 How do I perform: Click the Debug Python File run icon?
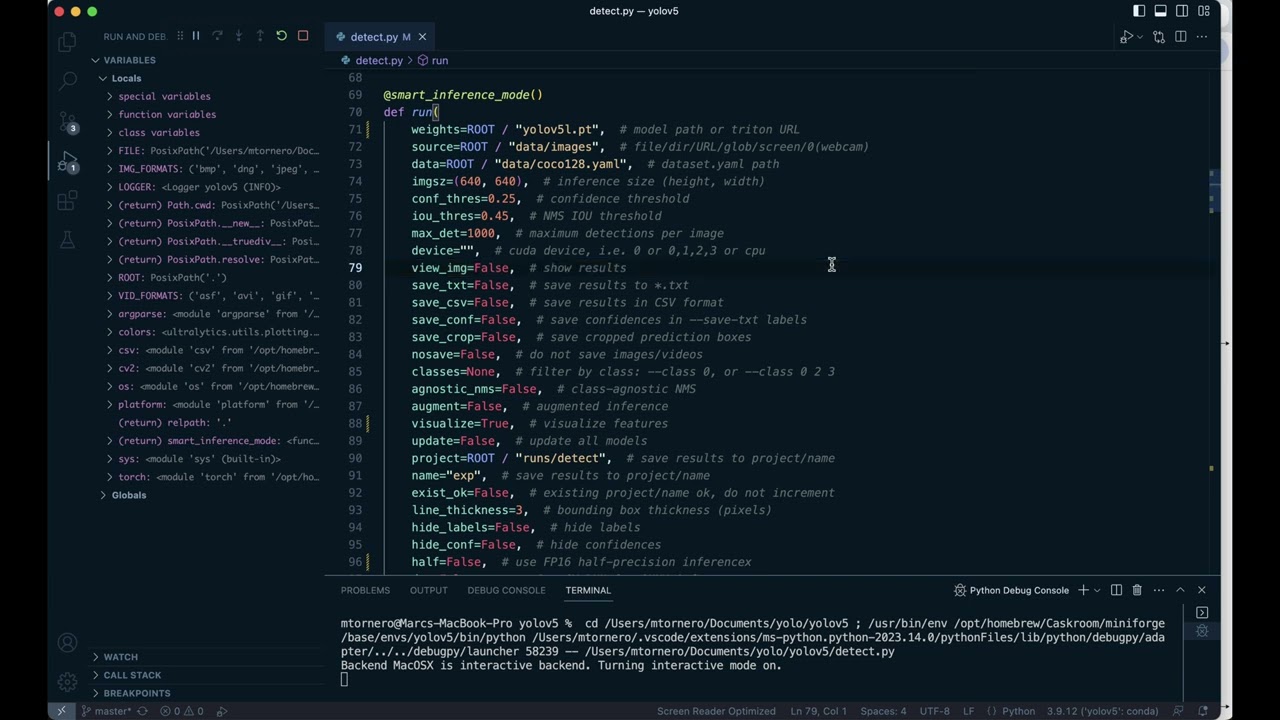coord(1126,37)
